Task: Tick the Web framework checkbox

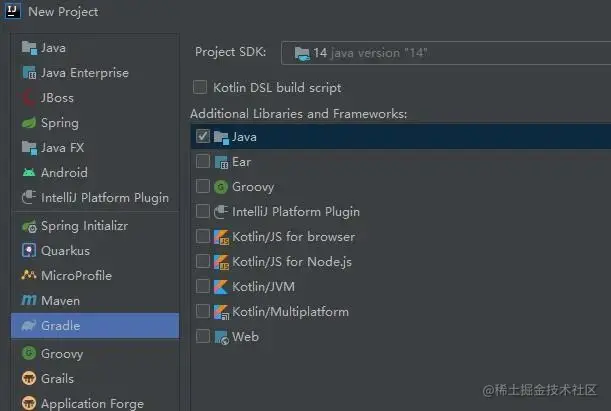Action: [x=203, y=336]
